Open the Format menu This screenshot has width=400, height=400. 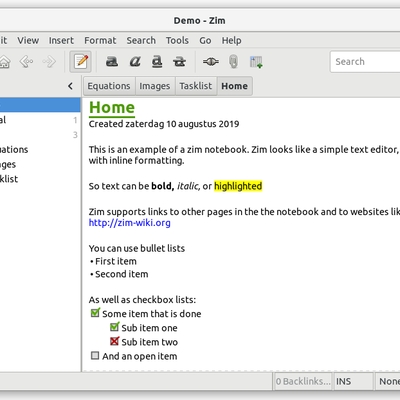click(100, 40)
